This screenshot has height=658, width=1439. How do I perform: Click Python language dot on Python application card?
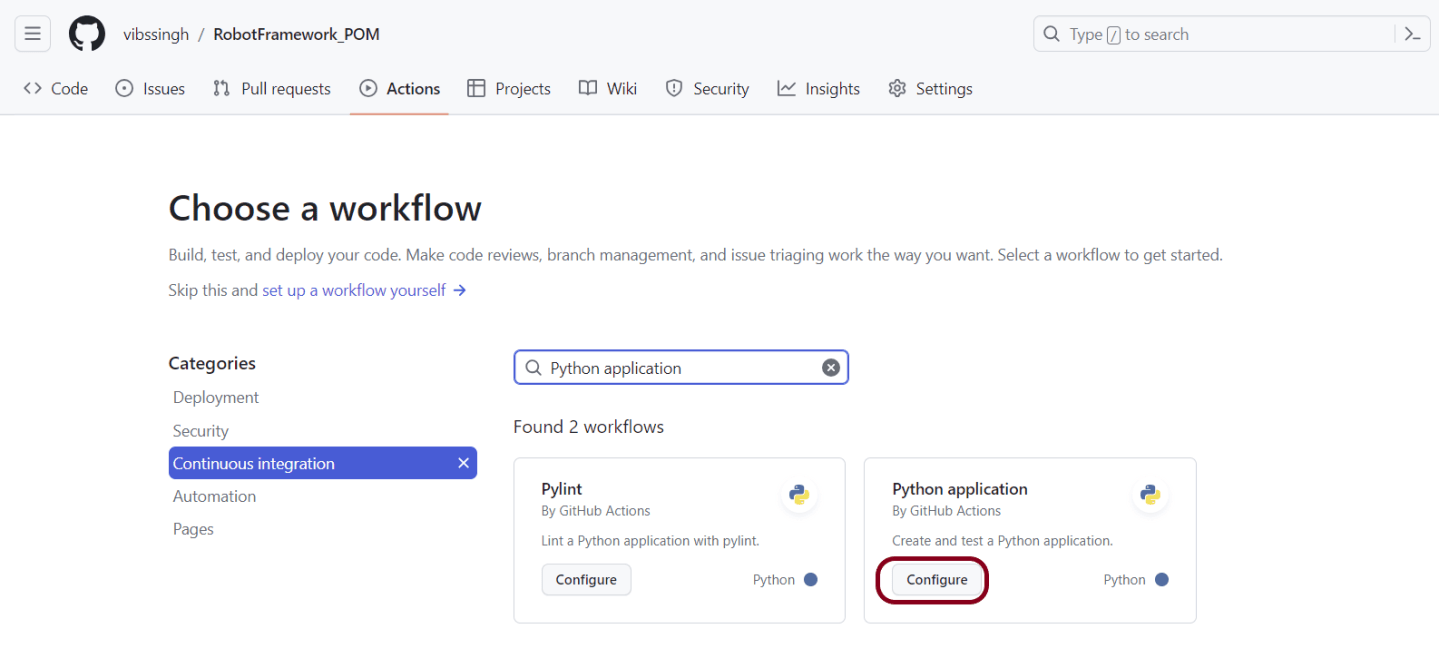pos(1161,580)
